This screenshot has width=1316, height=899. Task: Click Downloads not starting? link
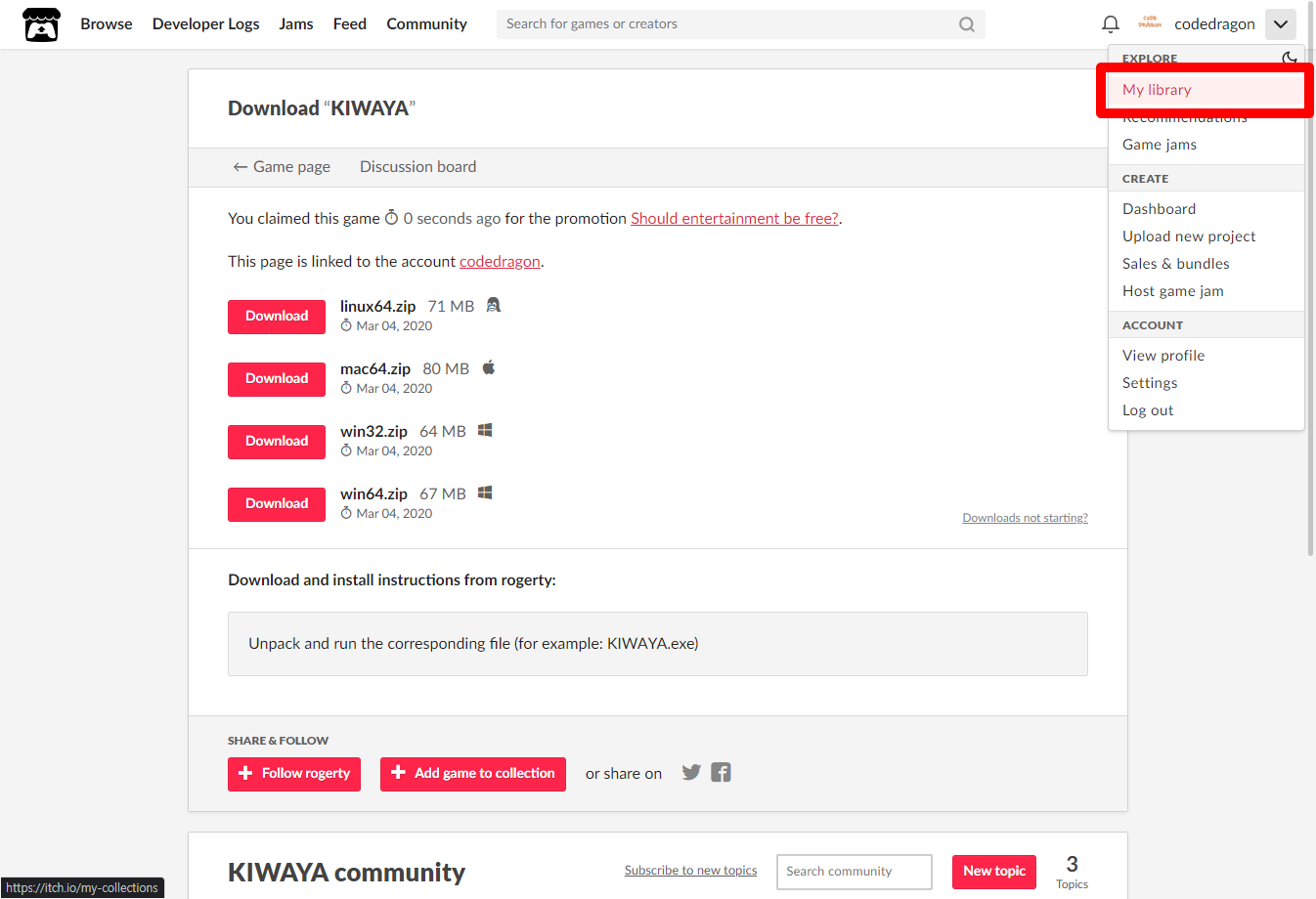tap(1025, 518)
